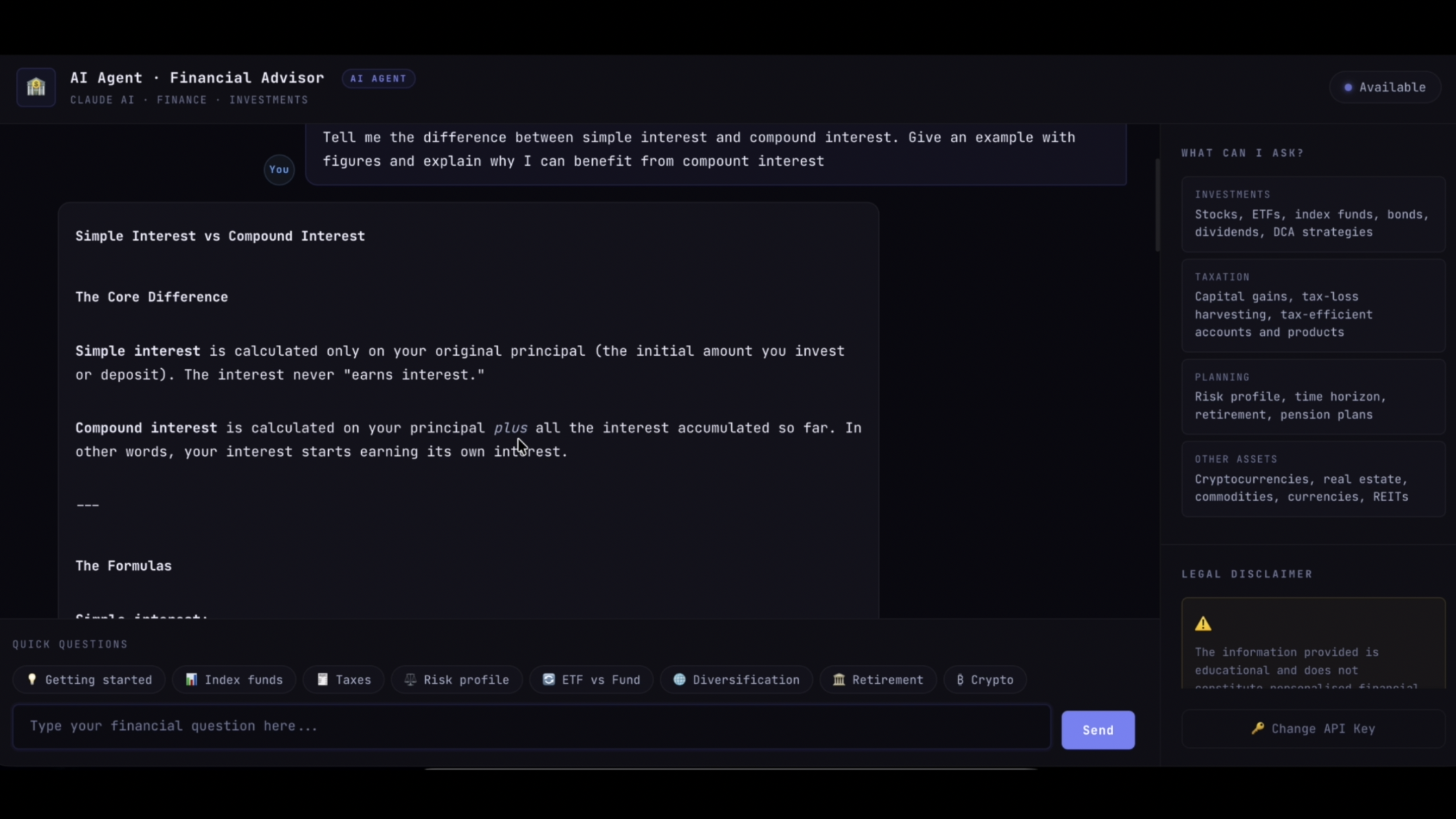Click the receipt icon on Taxes
The height and width of the screenshot is (819, 1456).
[x=322, y=679]
